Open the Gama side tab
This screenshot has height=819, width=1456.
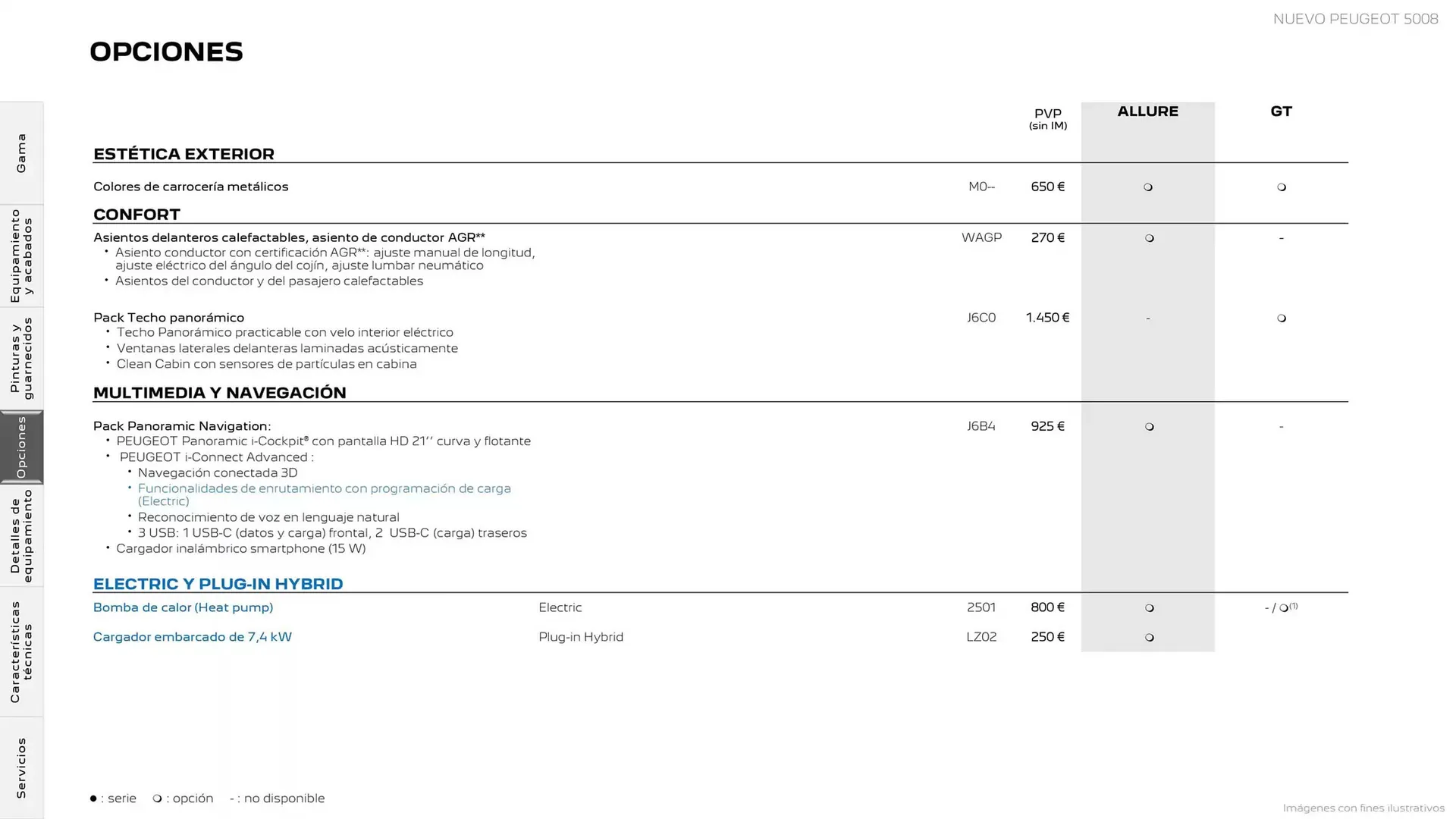pos(21,153)
